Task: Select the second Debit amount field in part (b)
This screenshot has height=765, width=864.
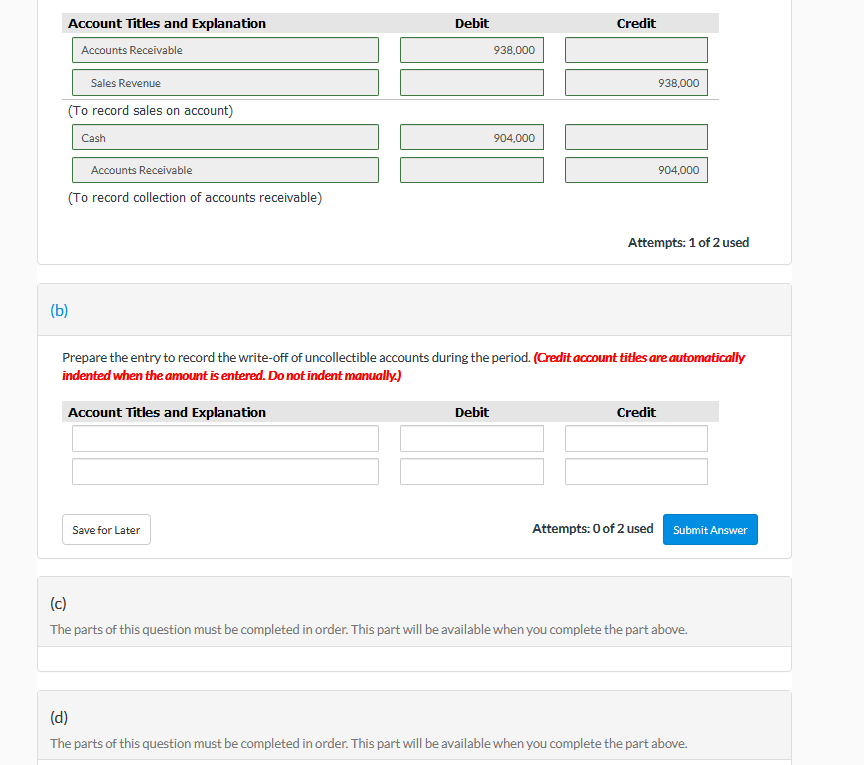Action: pos(471,470)
